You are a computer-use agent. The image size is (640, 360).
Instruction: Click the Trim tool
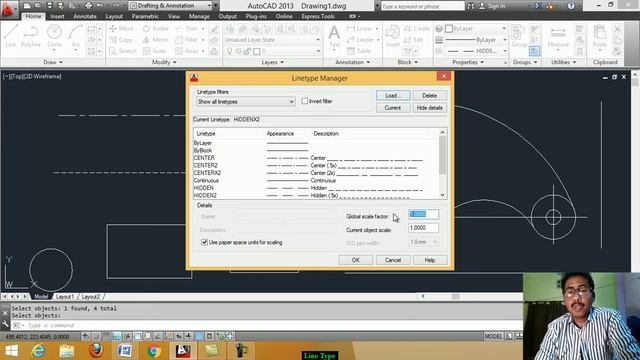187,29
